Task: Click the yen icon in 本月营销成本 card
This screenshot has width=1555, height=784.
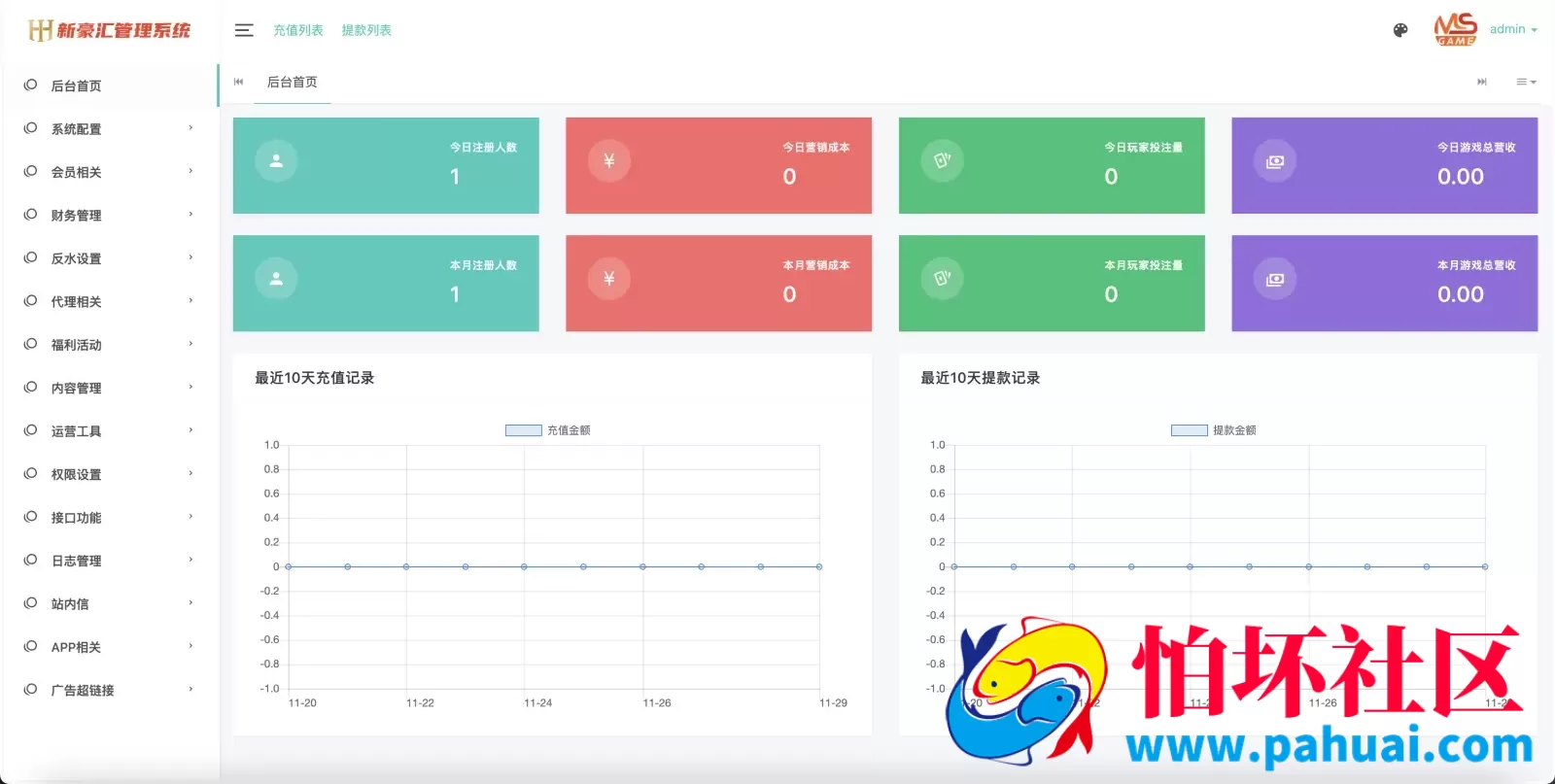Action: click(x=609, y=279)
